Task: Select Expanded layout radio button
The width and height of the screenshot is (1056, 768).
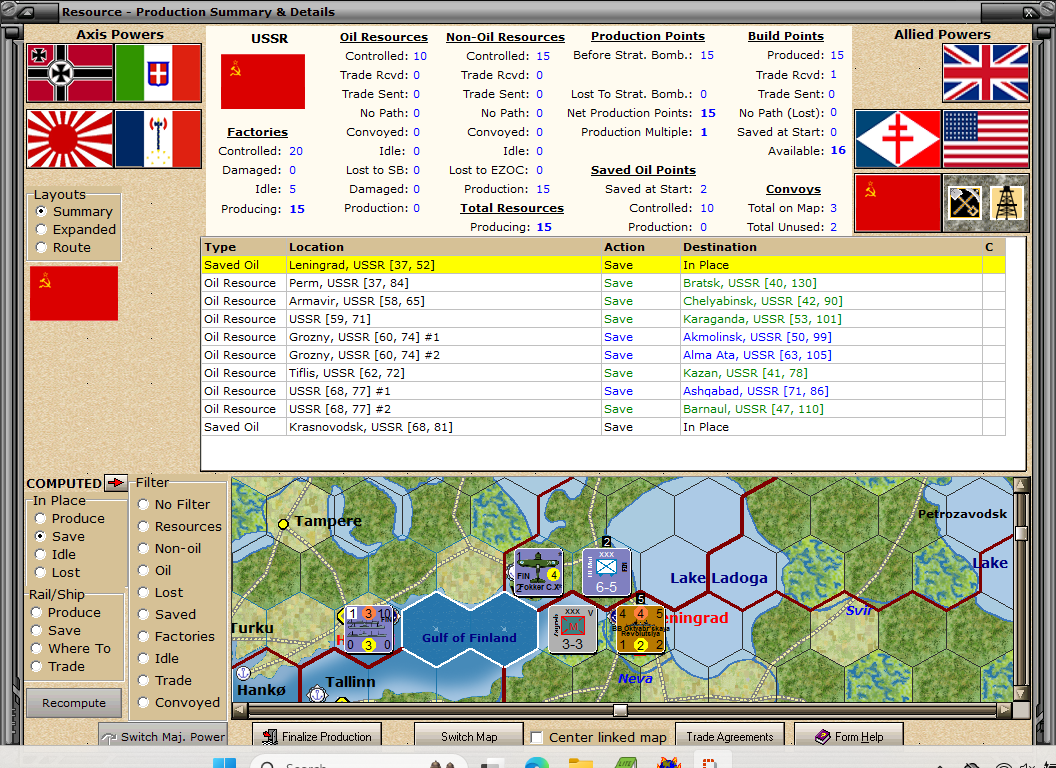Action: point(42,230)
